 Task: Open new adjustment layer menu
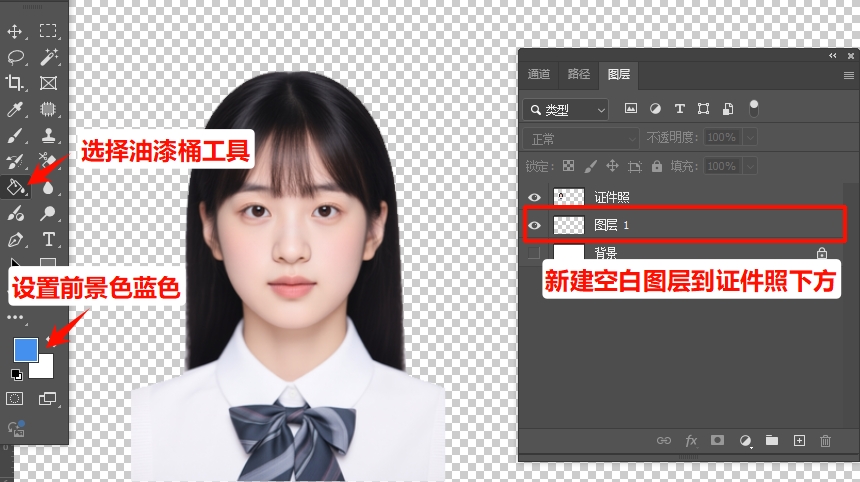pyautogui.click(x=745, y=440)
